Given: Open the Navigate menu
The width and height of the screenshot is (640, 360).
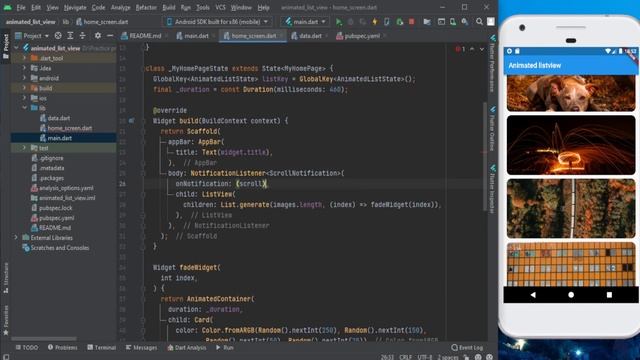Looking at the screenshot, I should (x=75, y=7).
